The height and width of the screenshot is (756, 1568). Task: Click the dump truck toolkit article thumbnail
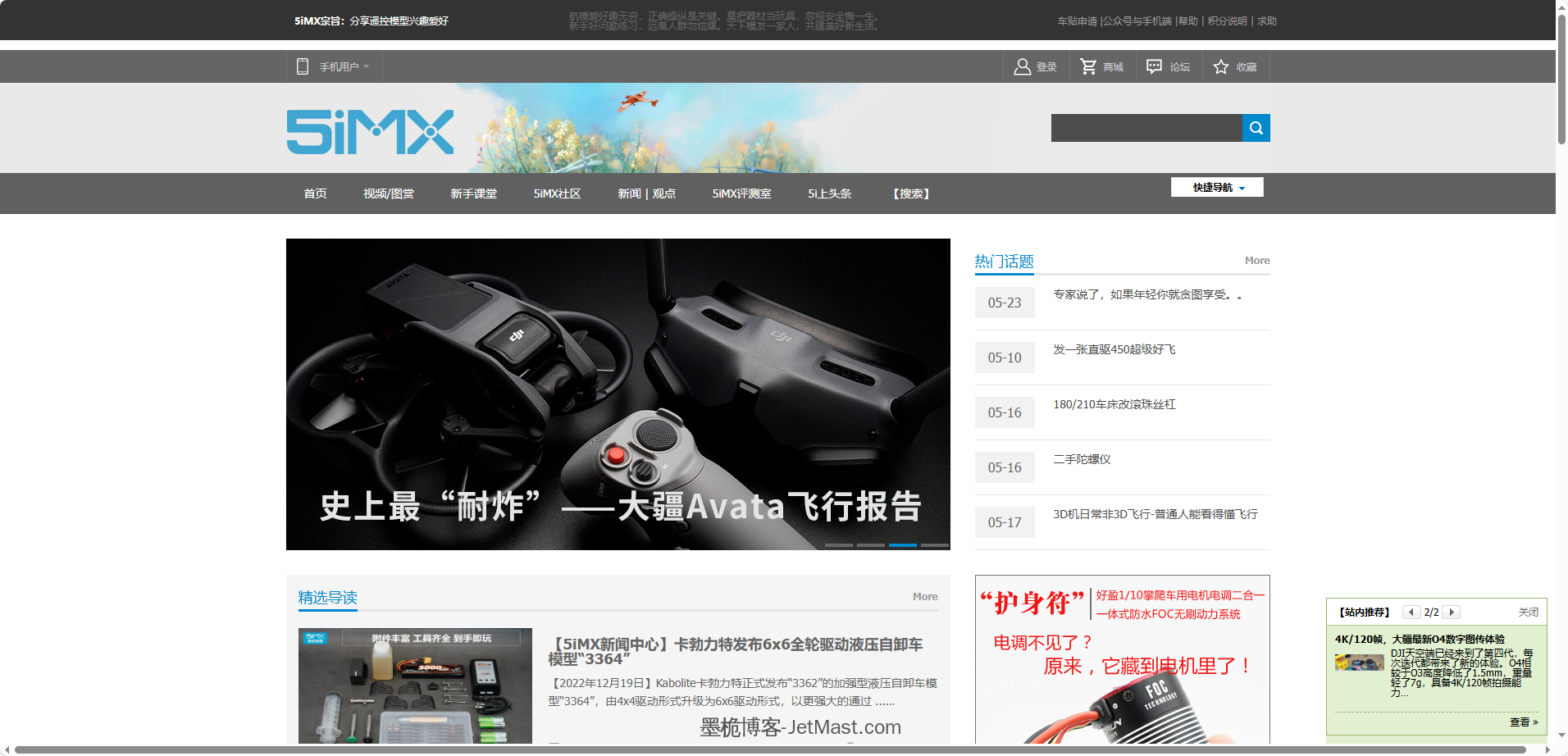[415, 686]
